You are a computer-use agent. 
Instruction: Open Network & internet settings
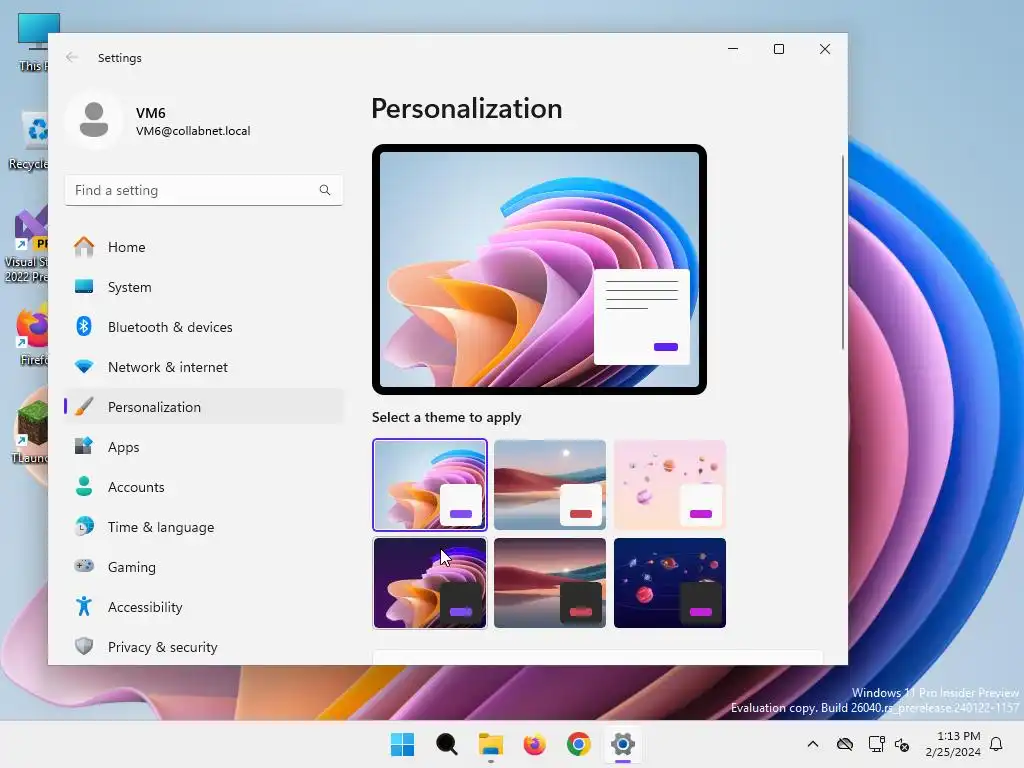203,367
